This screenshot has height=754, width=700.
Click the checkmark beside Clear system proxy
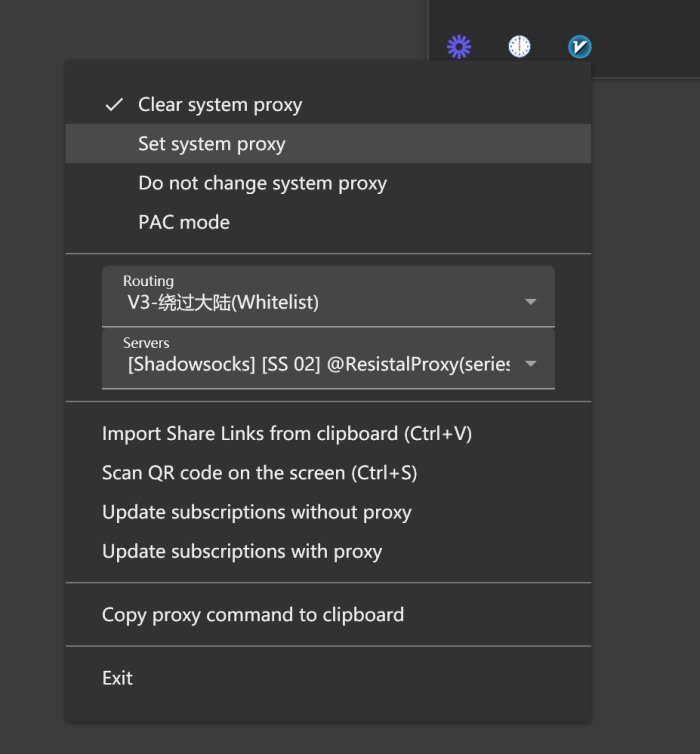coord(114,104)
